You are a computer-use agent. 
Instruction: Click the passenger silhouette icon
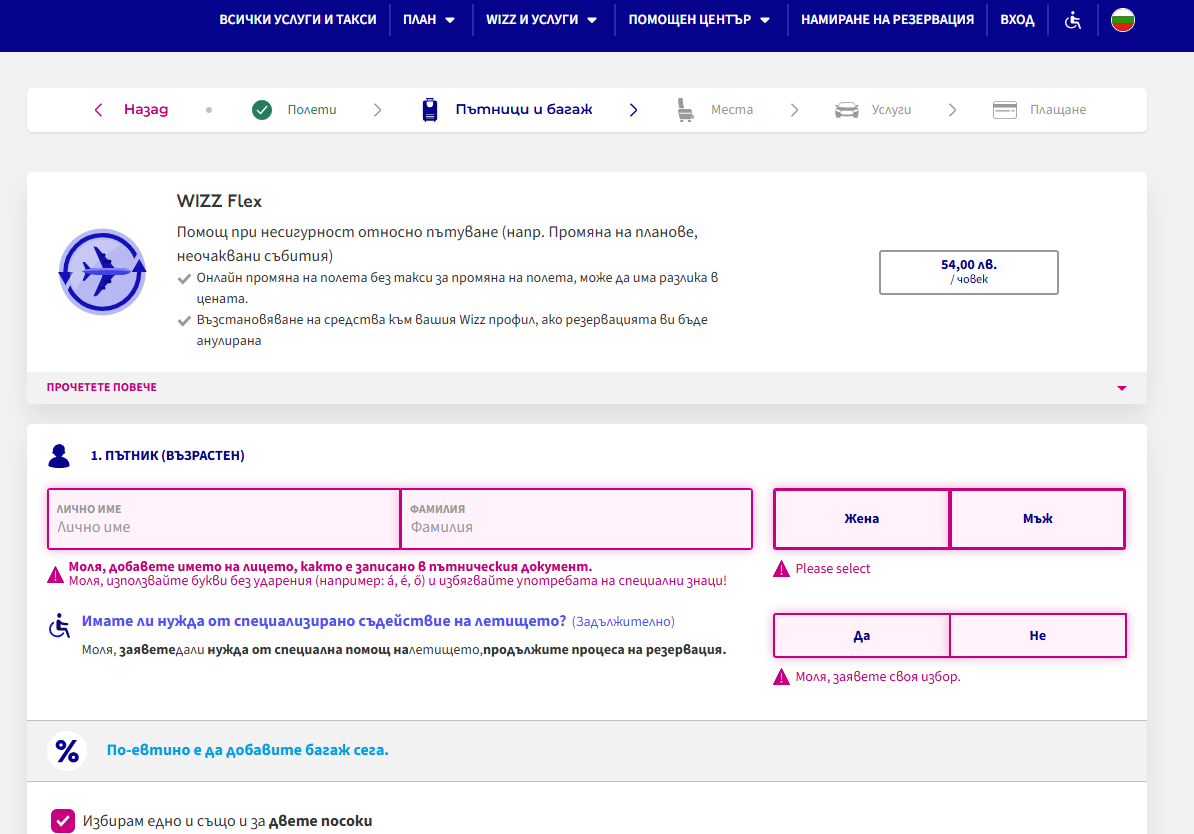[x=59, y=455]
